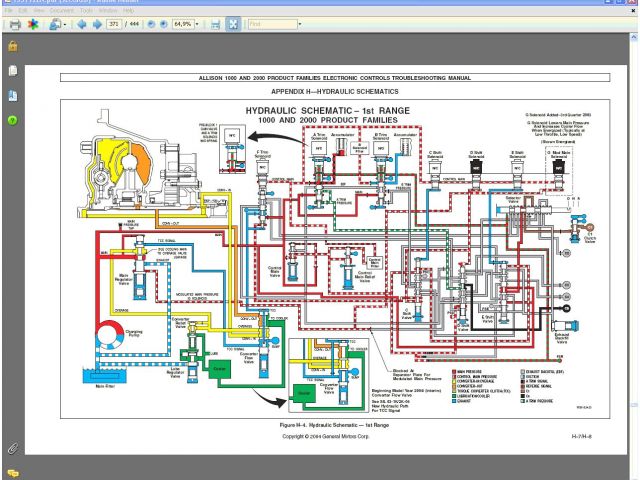Click the zoom in button
This screenshot has width=640, height=480.
tap(164, 23)
